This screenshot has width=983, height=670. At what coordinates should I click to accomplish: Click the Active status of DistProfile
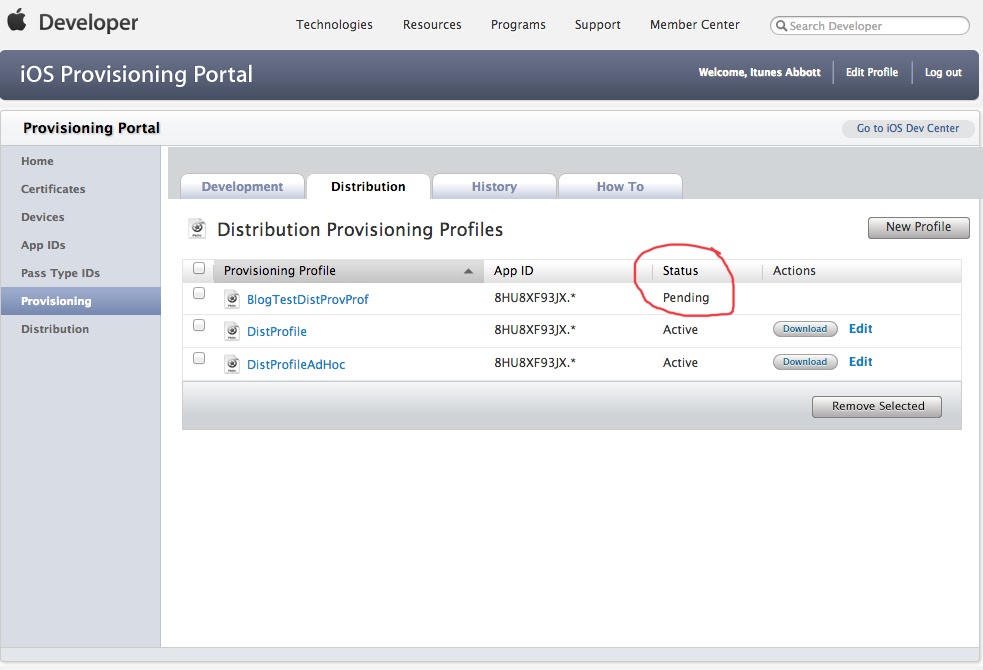click(680, 330)
